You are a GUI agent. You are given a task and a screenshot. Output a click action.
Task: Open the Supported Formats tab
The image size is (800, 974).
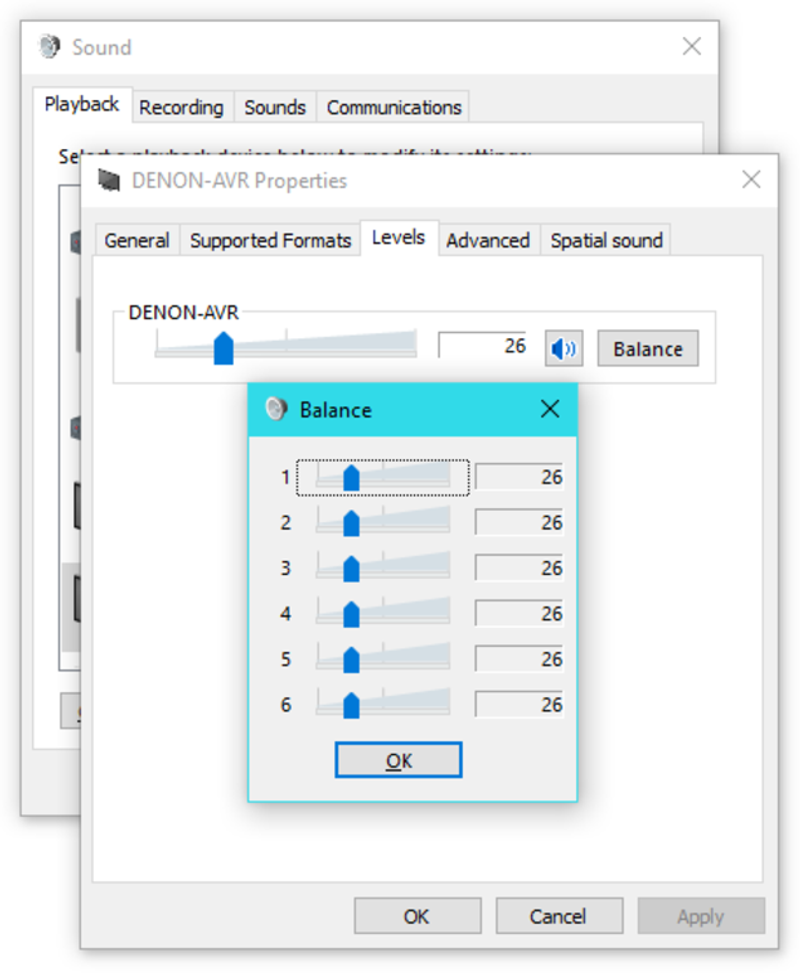tap(270, 240)
